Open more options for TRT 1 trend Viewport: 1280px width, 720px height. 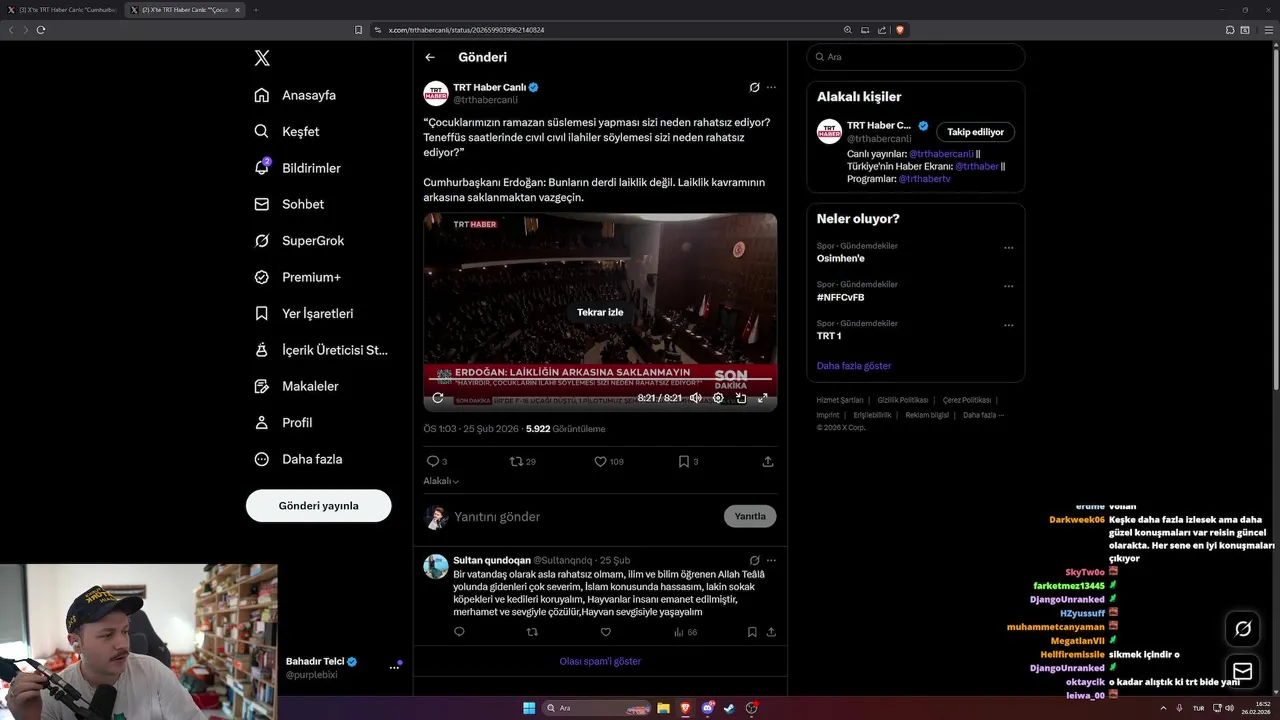(x=1008, y=326)
